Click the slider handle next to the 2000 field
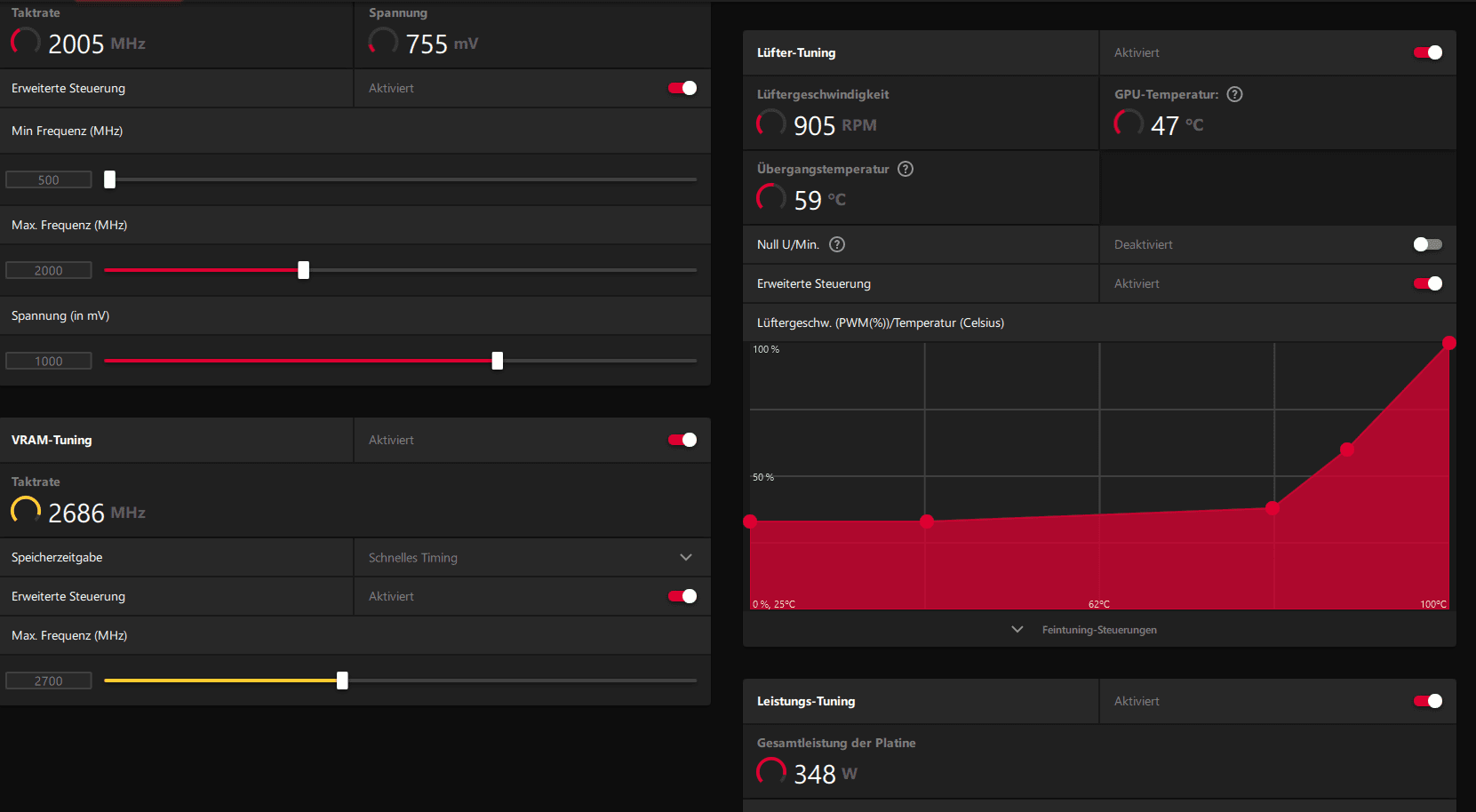The width and height of the screenshot is (1476, 812). 304,270
